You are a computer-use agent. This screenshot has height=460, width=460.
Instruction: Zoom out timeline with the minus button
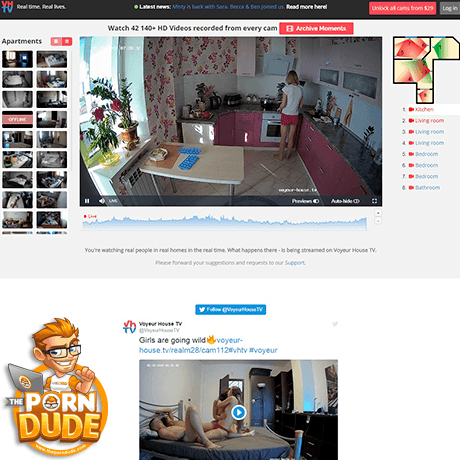tap(378, 221)
